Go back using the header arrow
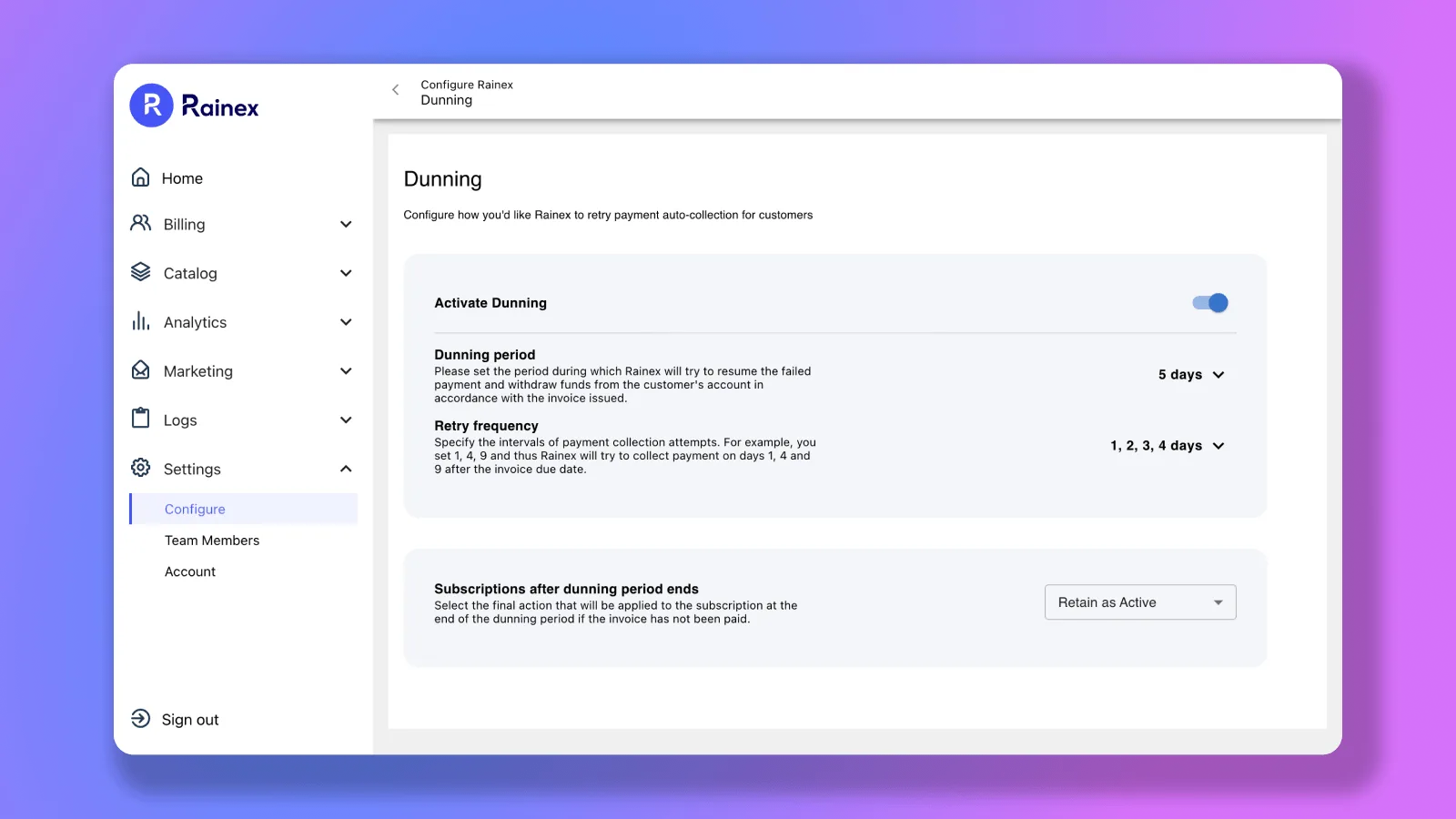Viewport: 1456px width, 819px height. click(395, 90)
